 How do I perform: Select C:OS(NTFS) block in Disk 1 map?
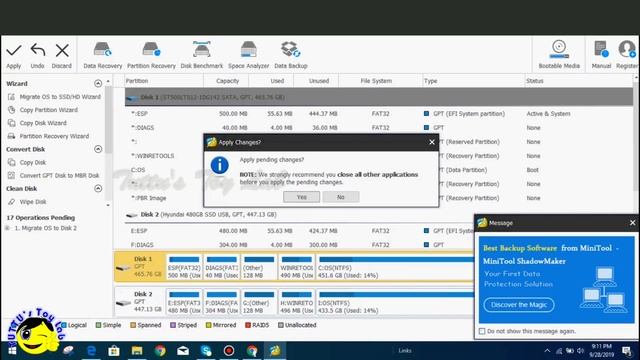click(x=395, y=267)
